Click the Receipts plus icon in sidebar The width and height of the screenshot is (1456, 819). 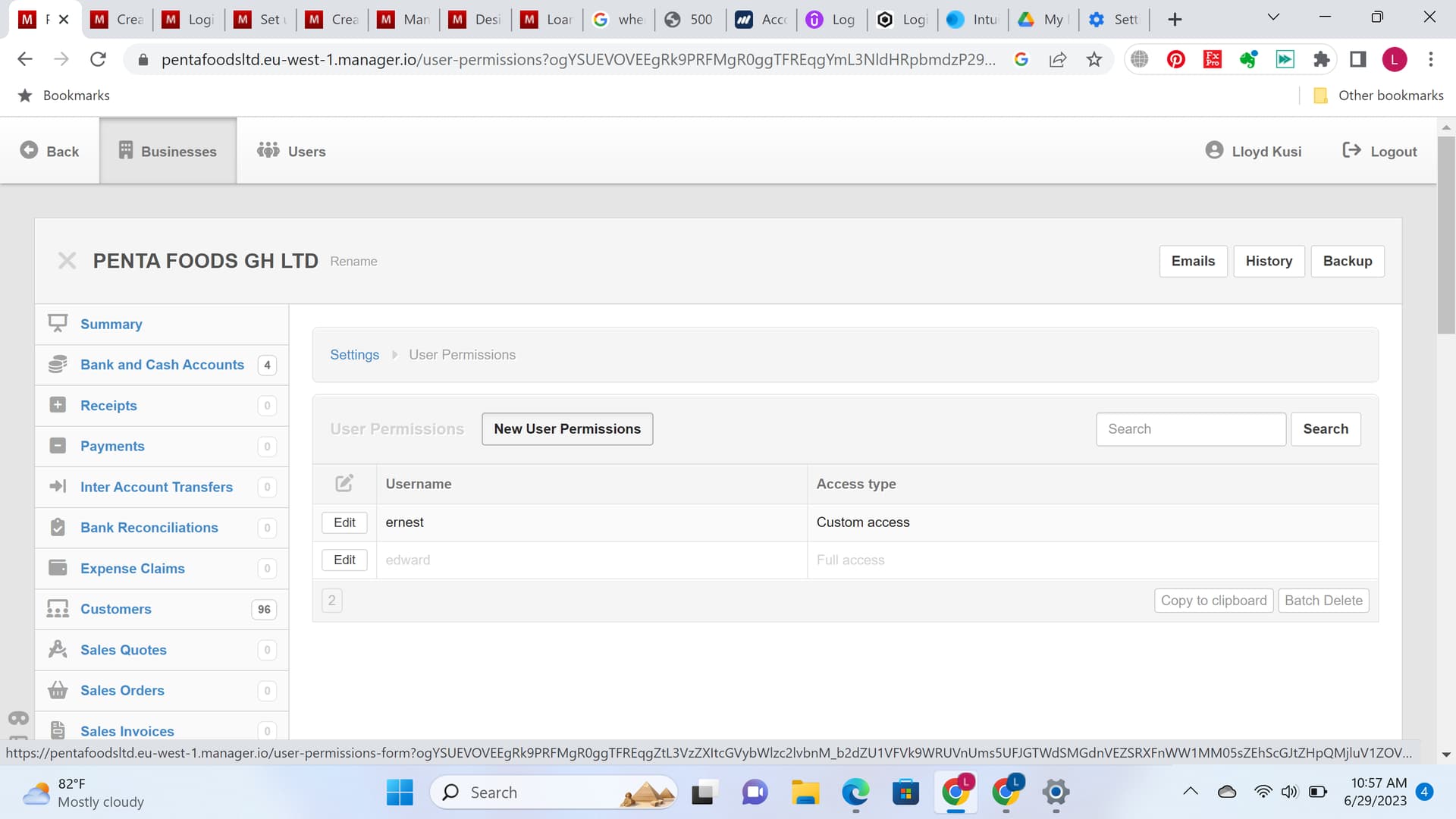tap(58, 405)
